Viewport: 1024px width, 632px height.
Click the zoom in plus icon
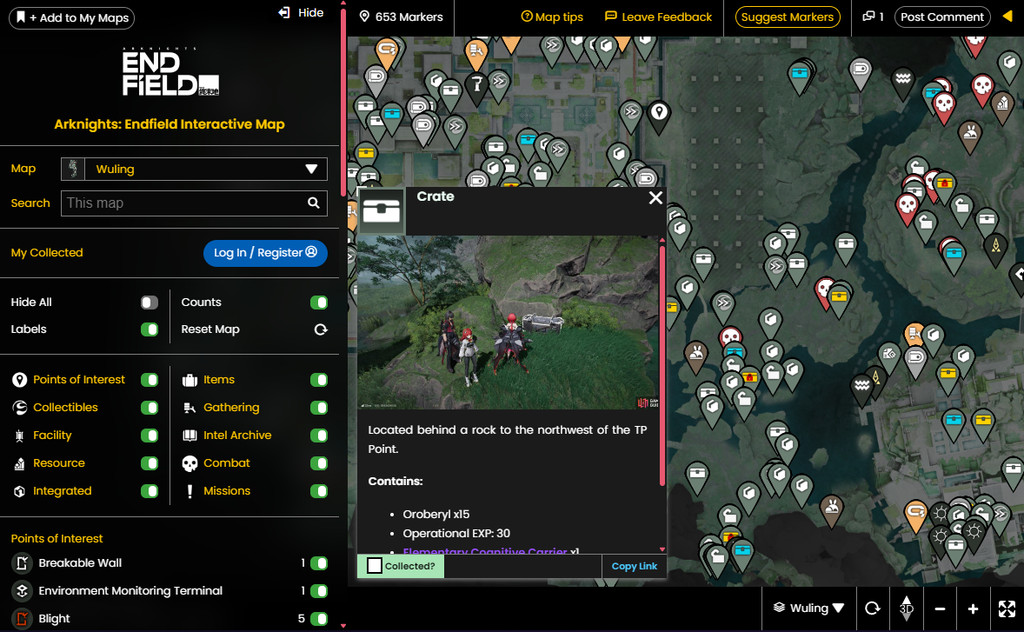pos(973,608)
